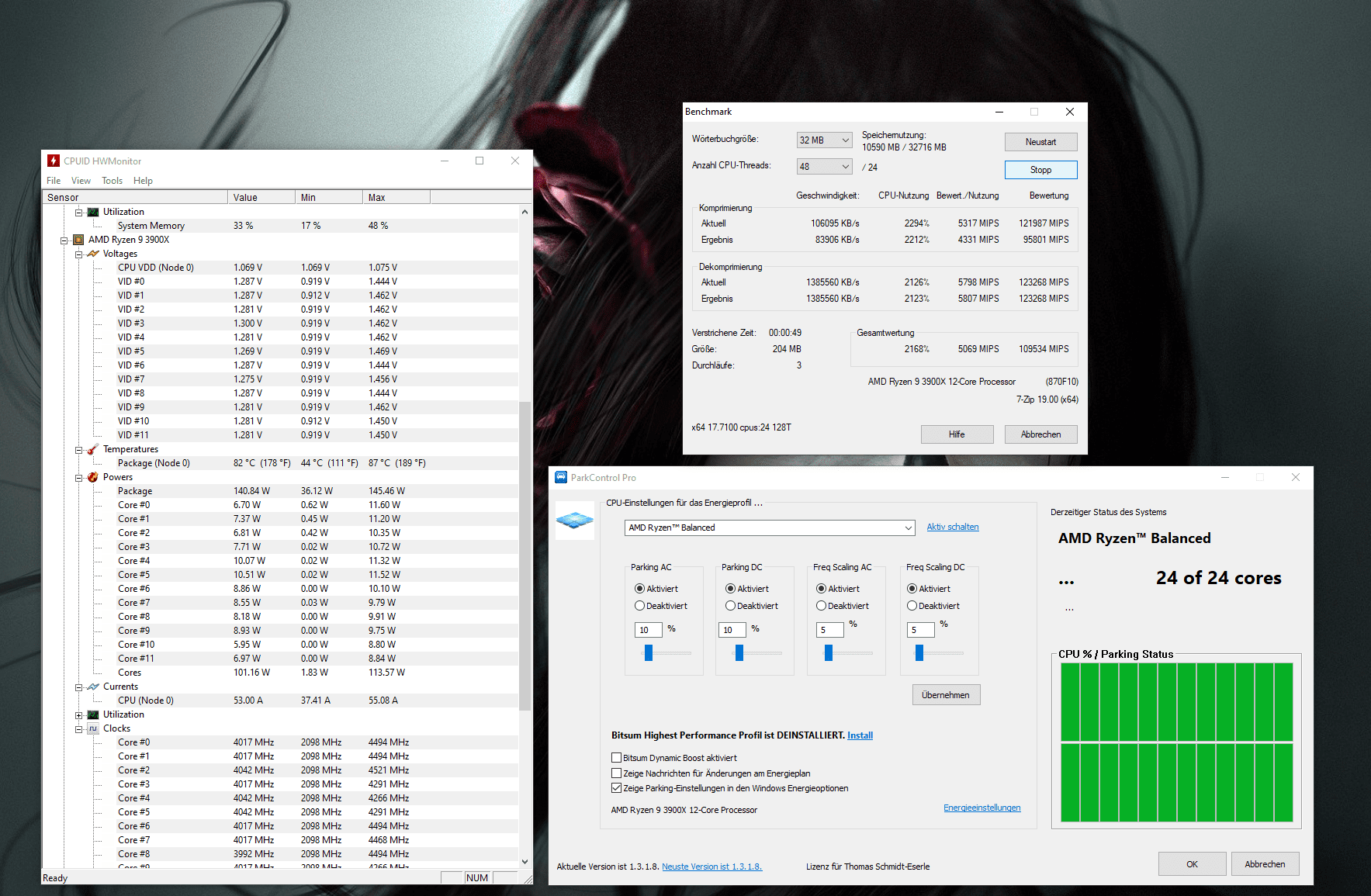Expand the lower Utilization node above Clocks
The image size is (1371, 896).
pyautogui.click(x=79, y=715)
